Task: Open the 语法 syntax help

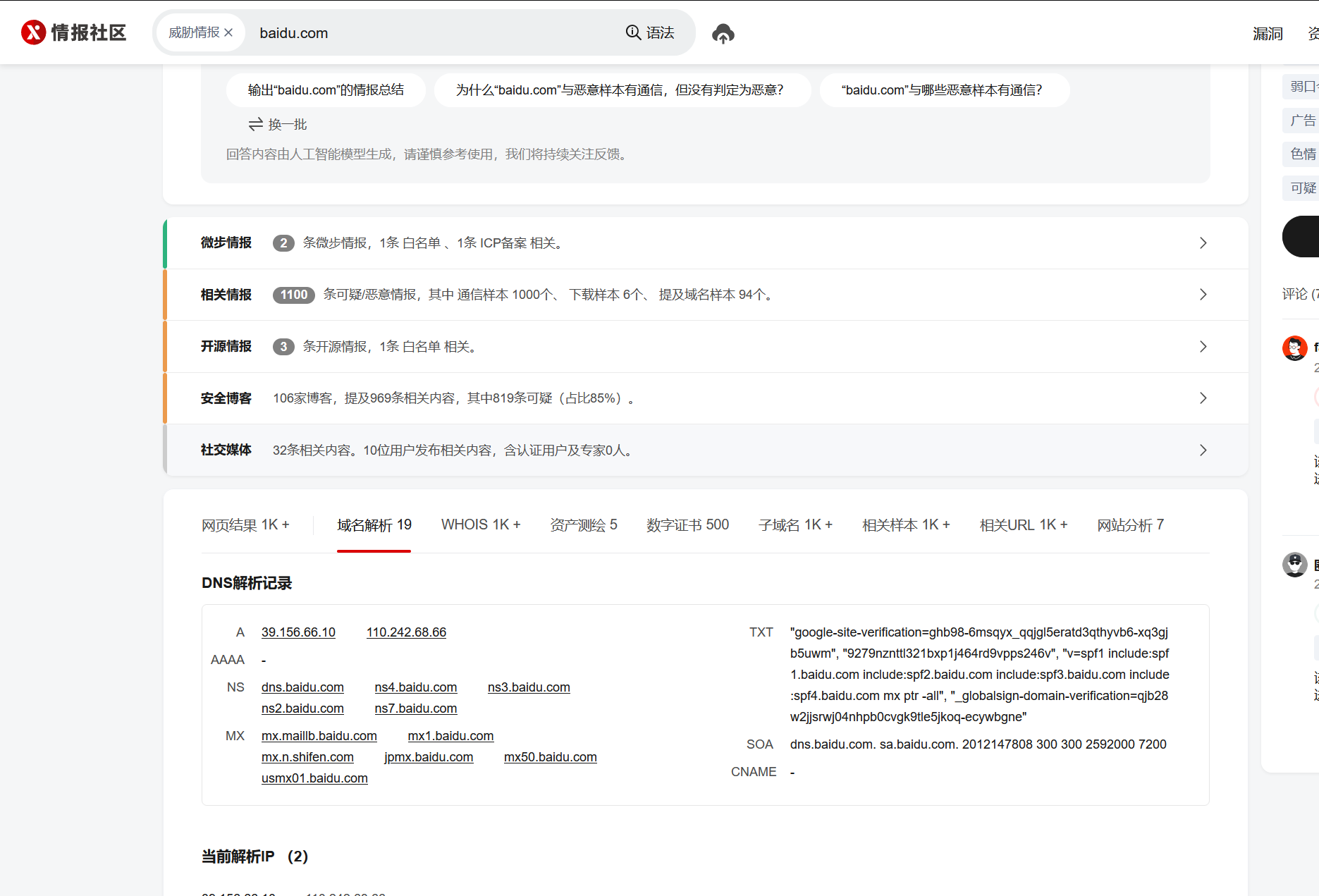Action: coord(660,32)
